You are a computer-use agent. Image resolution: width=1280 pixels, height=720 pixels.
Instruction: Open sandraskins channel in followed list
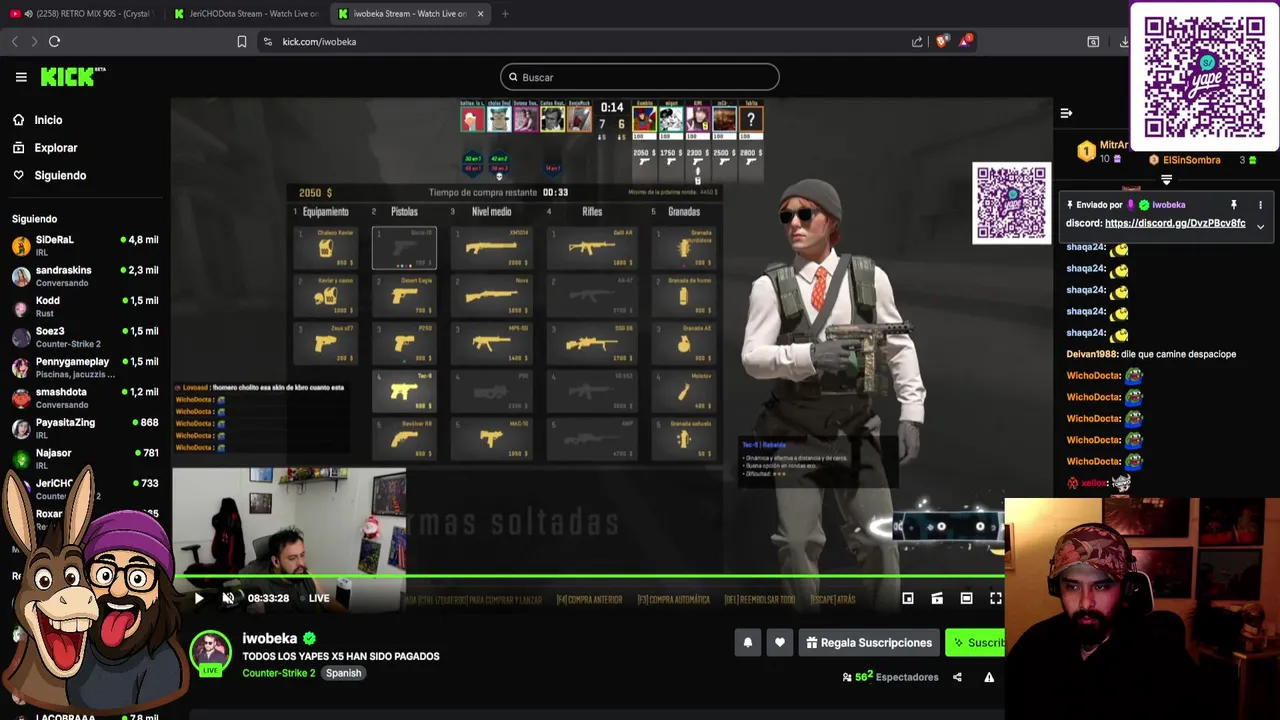point(85,276)
